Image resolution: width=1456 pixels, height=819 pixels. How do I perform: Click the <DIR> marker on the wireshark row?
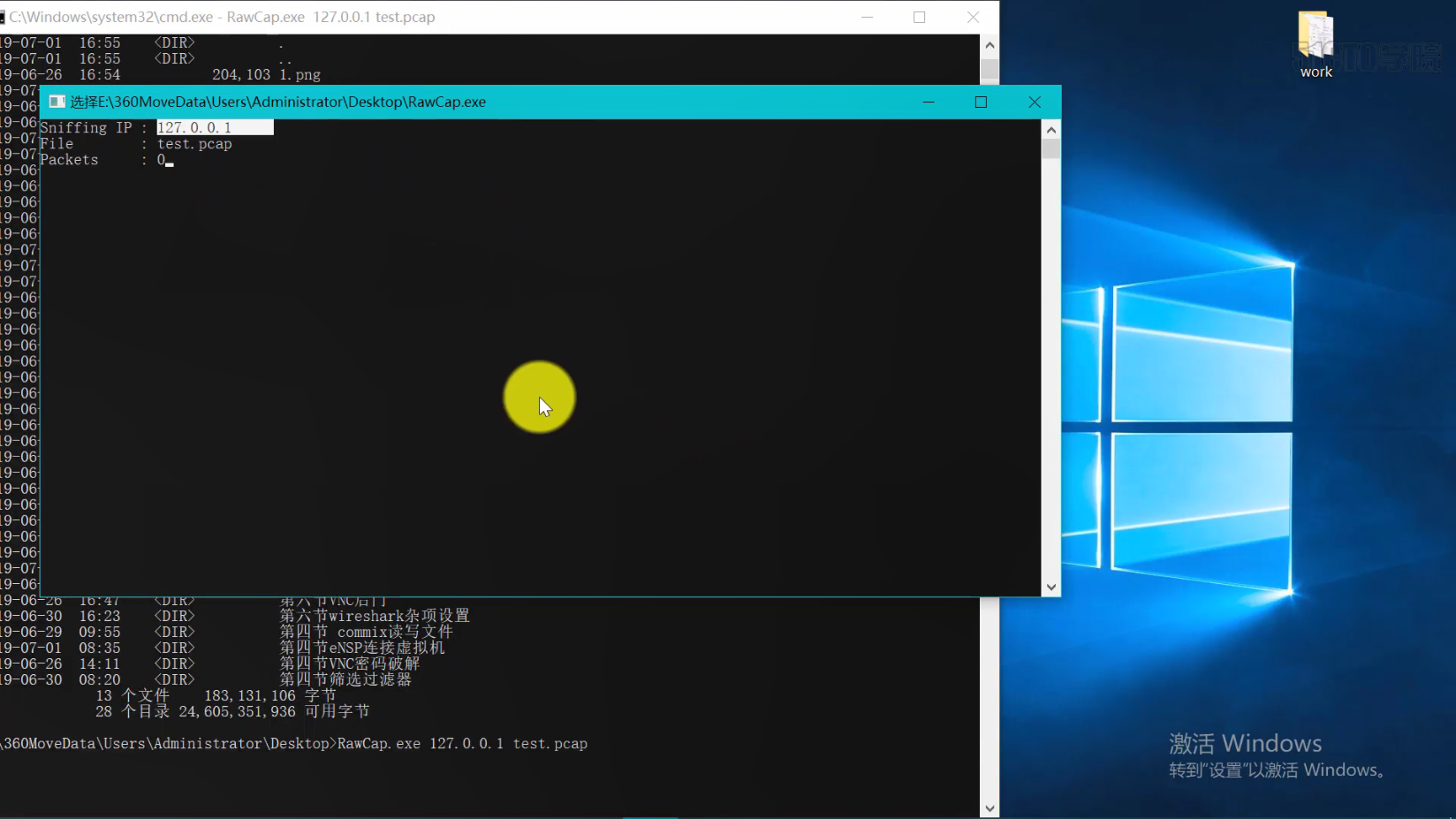[174, 616]
